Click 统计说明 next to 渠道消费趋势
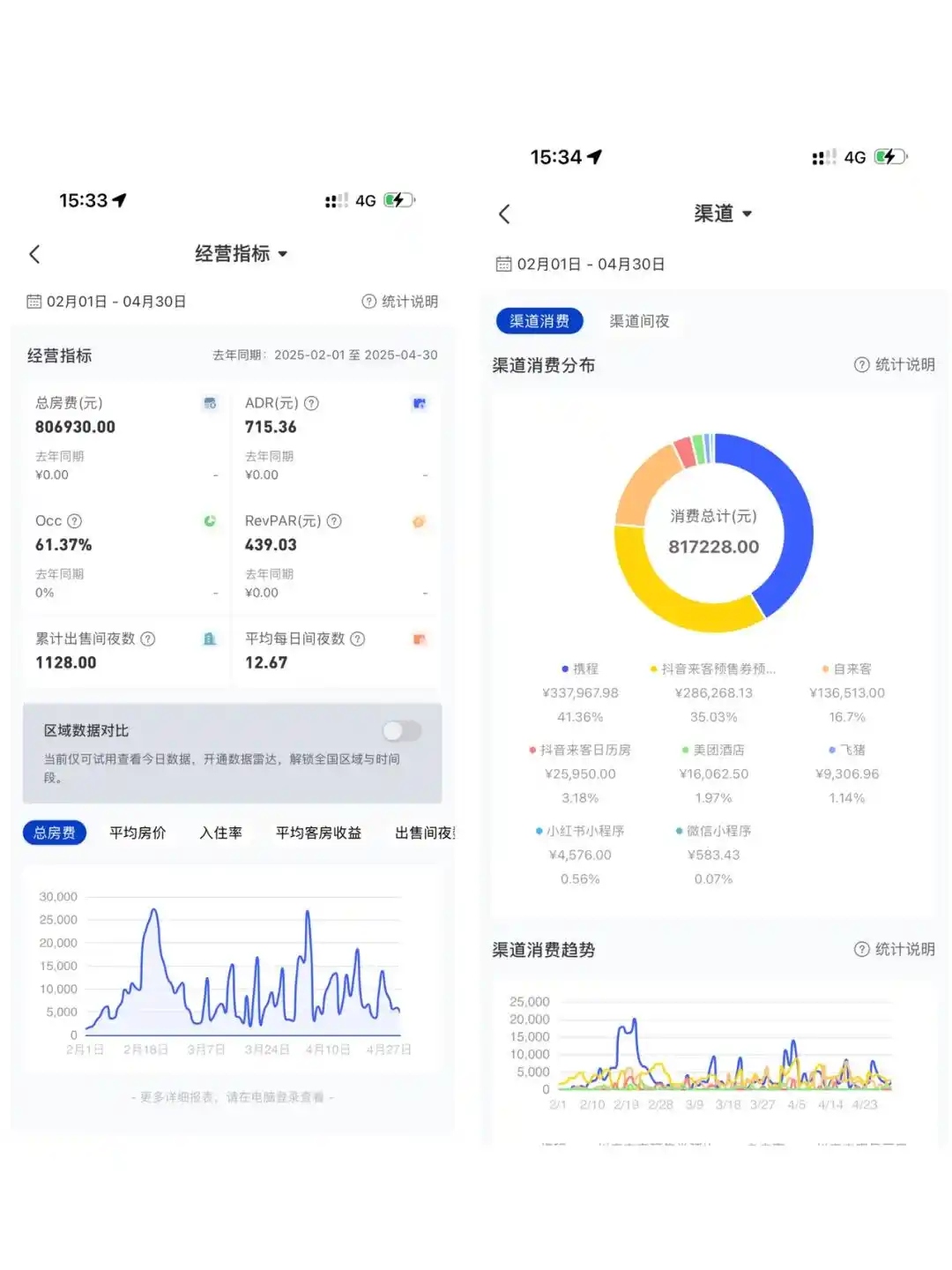Viewport: 952px width, 1270px height. click(x=895, y=950)
